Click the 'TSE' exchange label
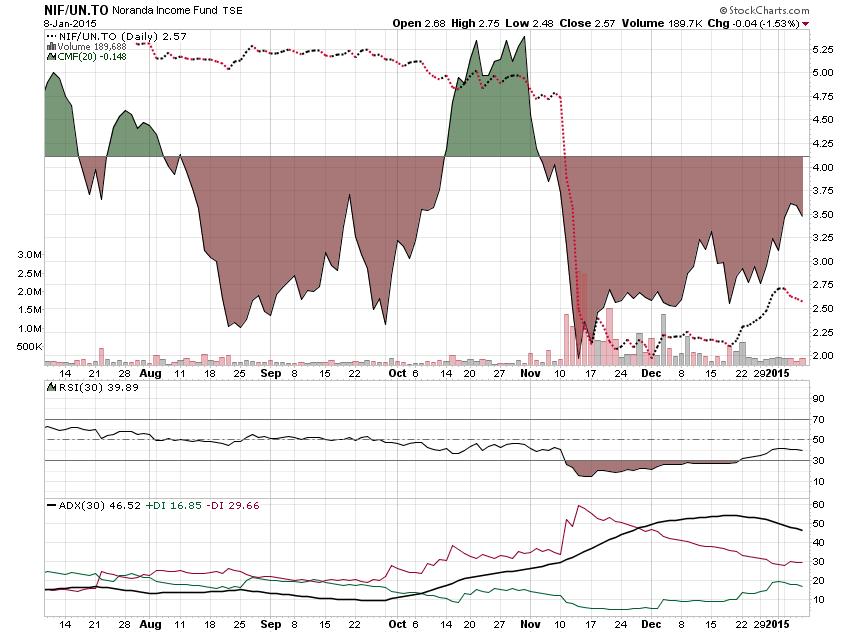 point(233,11)
